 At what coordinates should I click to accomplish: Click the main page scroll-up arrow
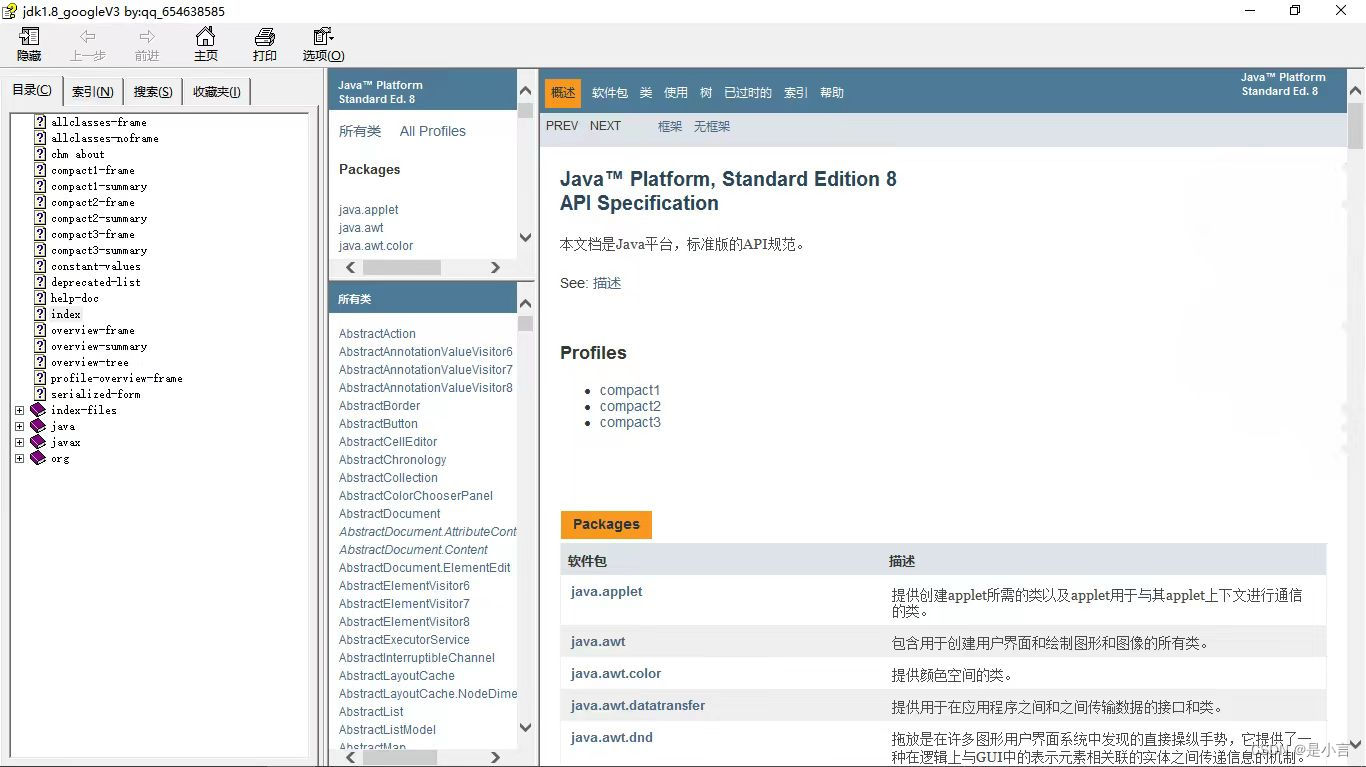(x=1356, y=90)
